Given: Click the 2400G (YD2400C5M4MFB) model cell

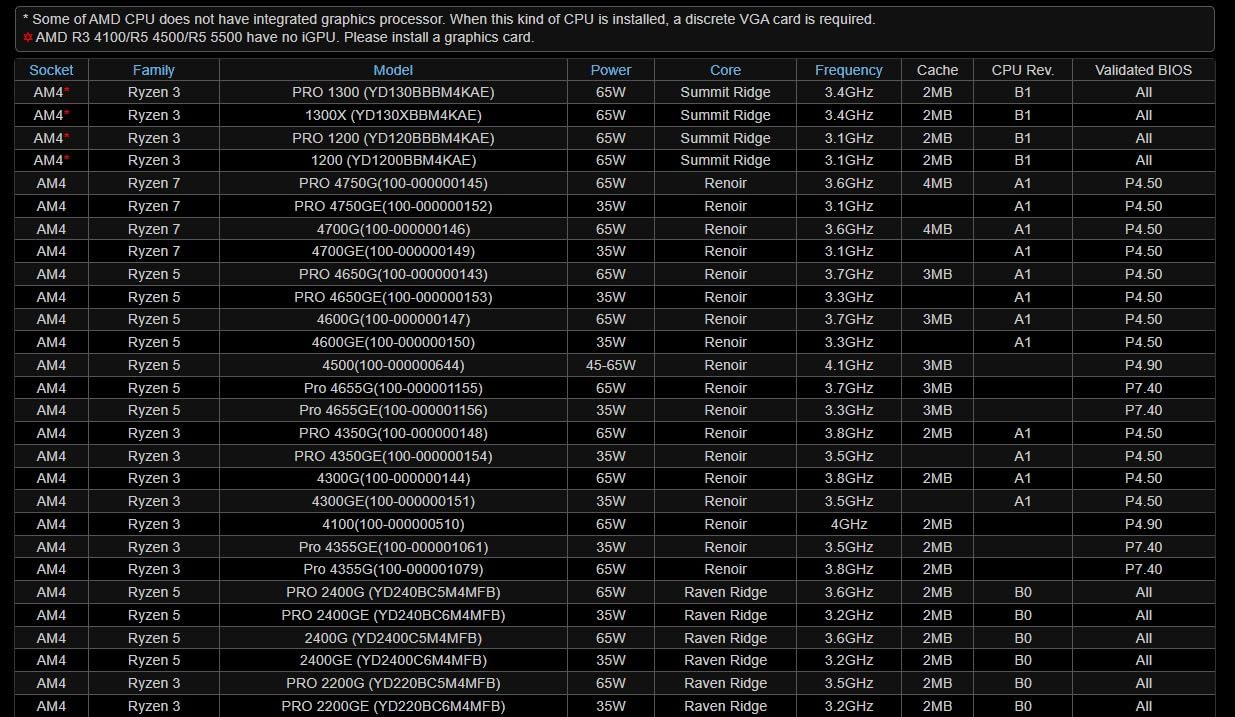Looking at the screenshot, I should (x=393, y=638).
